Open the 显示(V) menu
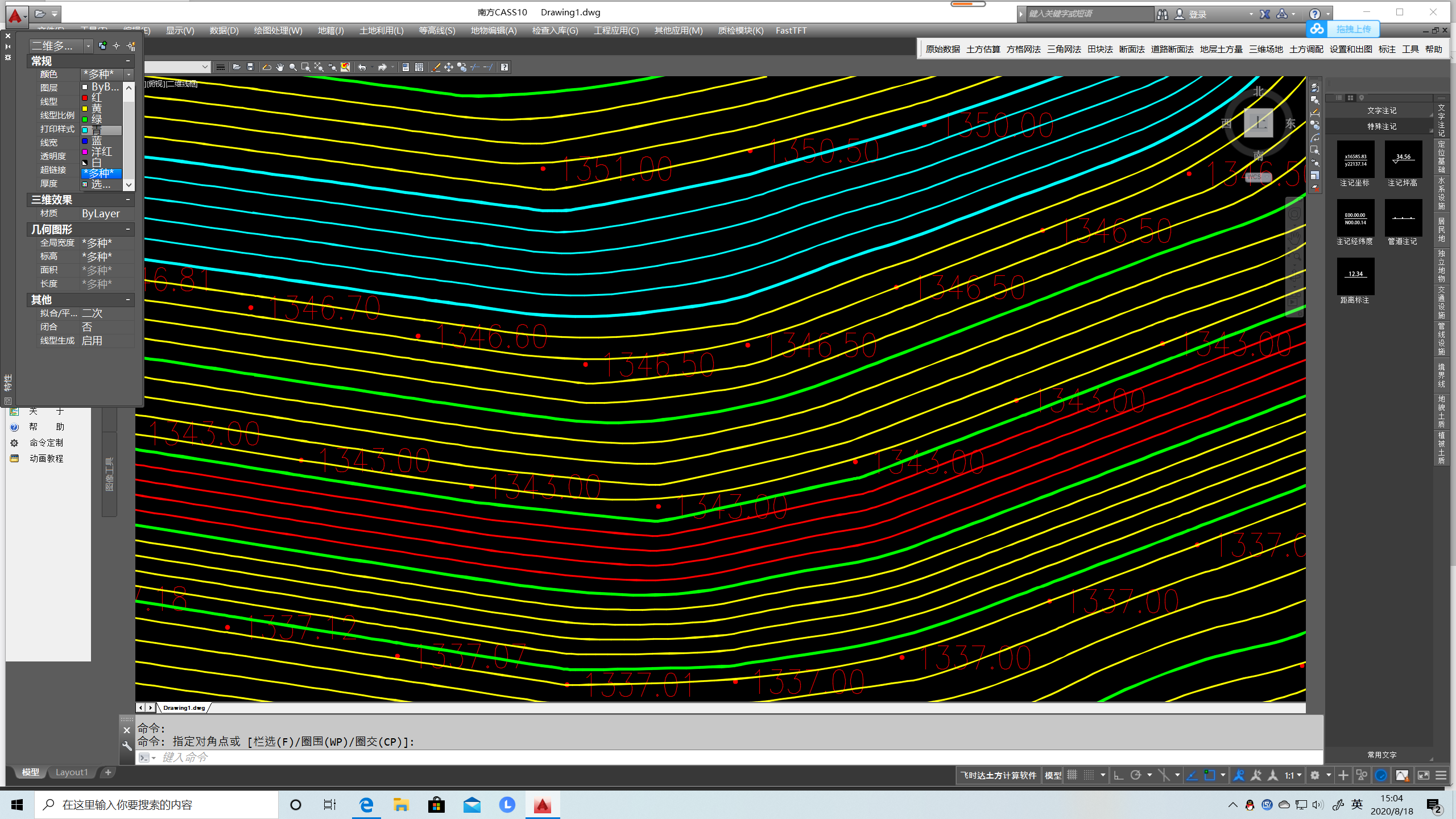Screen dimensions: 1456x819 pyautogui.click(x=180, y=31)
